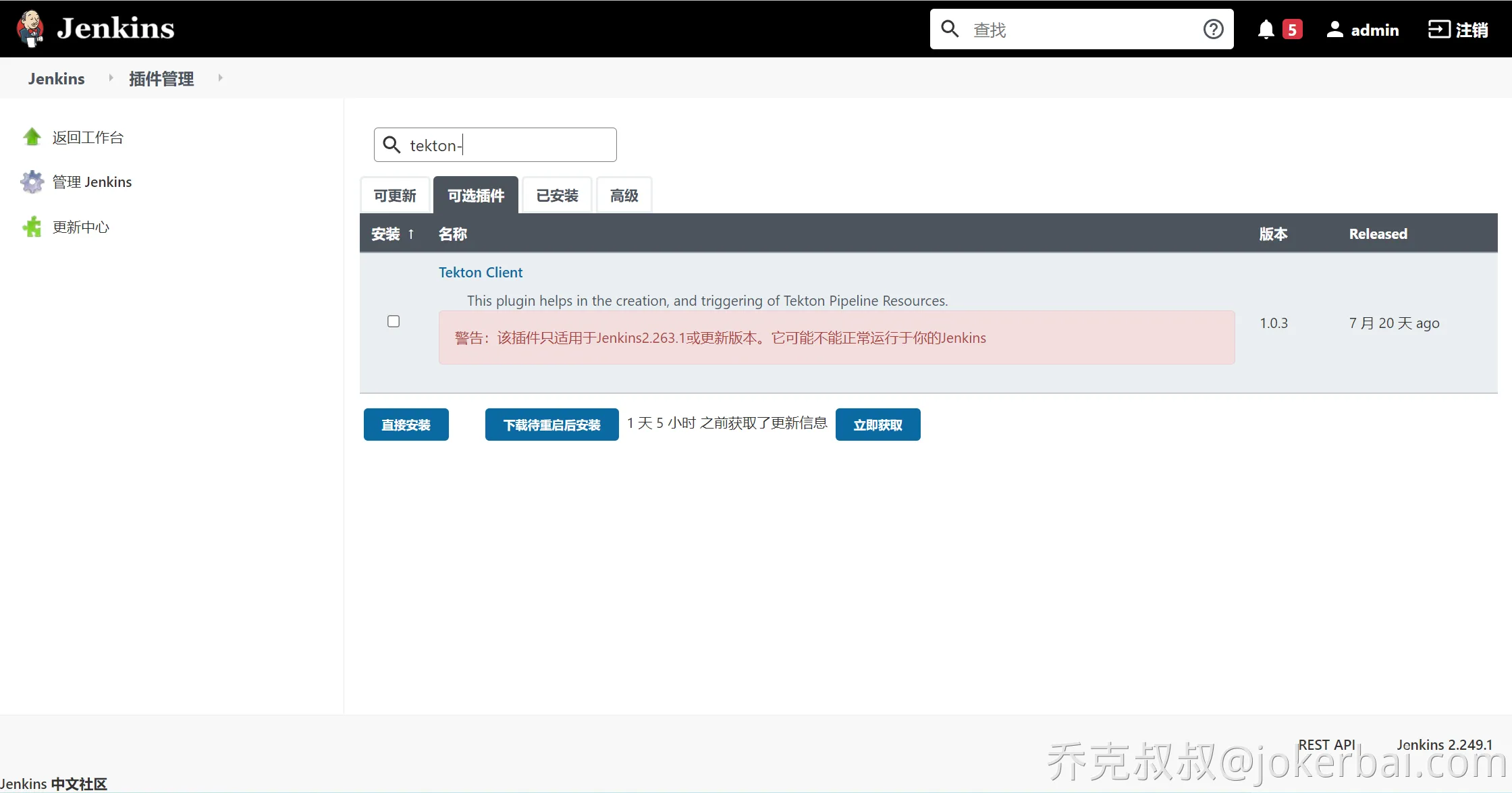Click the admin user person icon
The width and height of the screenshot is (1512, 793).
click(x=1334, y=29)
